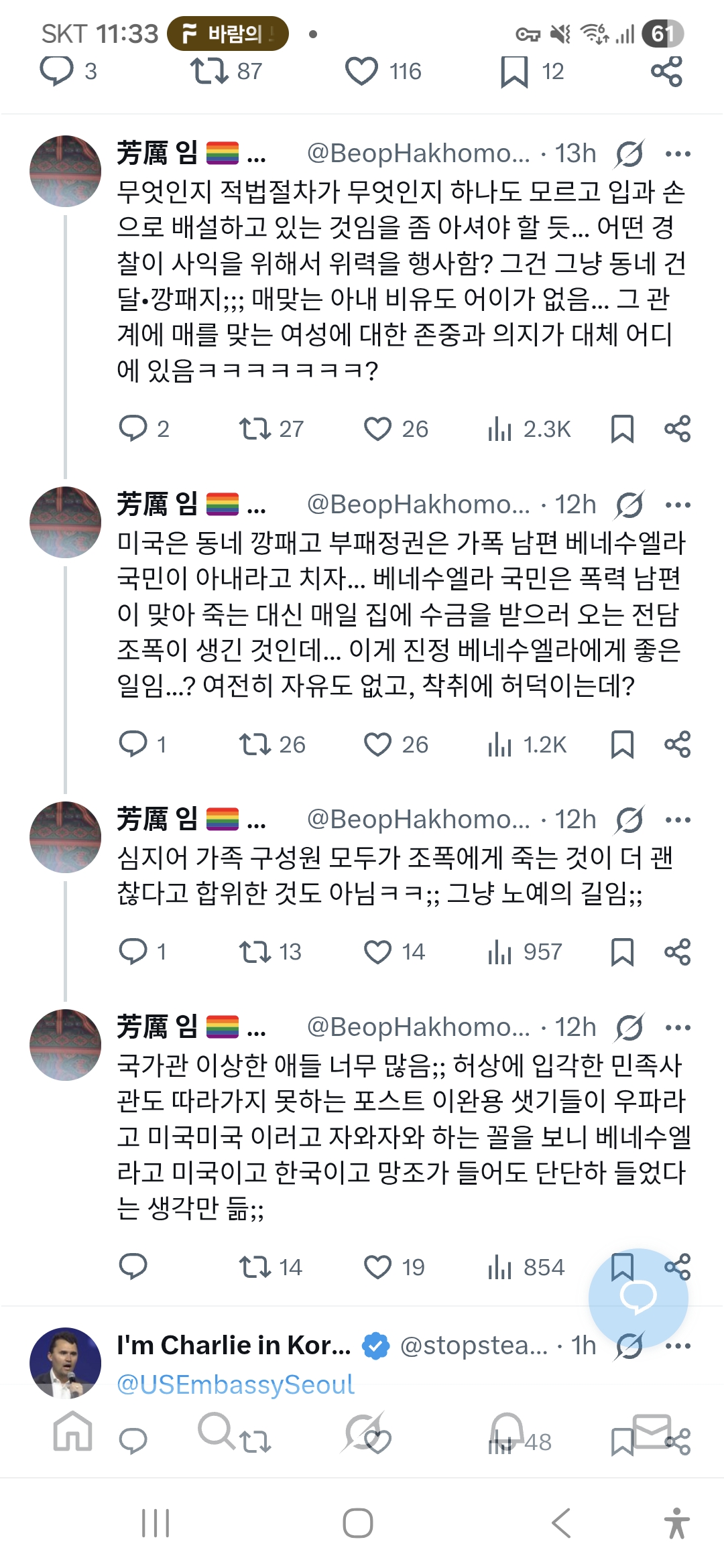Open the @USEmbassySeoul mention link

[235, 1384]
